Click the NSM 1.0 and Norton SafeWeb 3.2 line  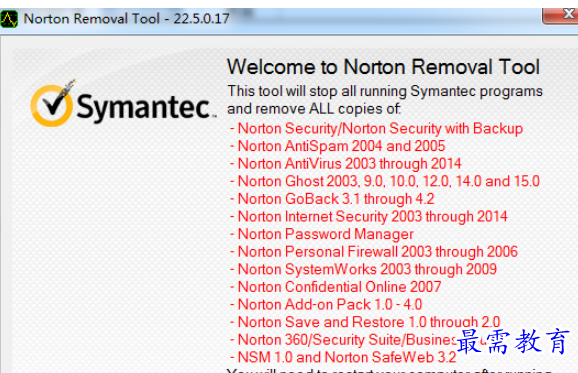tap(343, 358)
